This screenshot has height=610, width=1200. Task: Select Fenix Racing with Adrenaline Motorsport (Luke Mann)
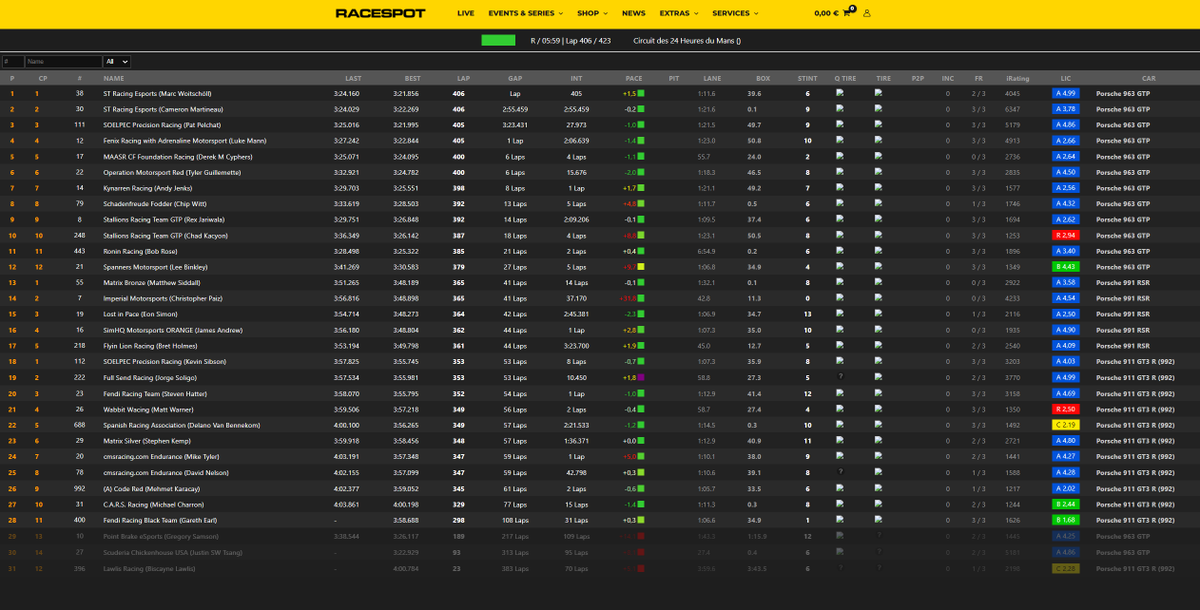coord(185,141)
